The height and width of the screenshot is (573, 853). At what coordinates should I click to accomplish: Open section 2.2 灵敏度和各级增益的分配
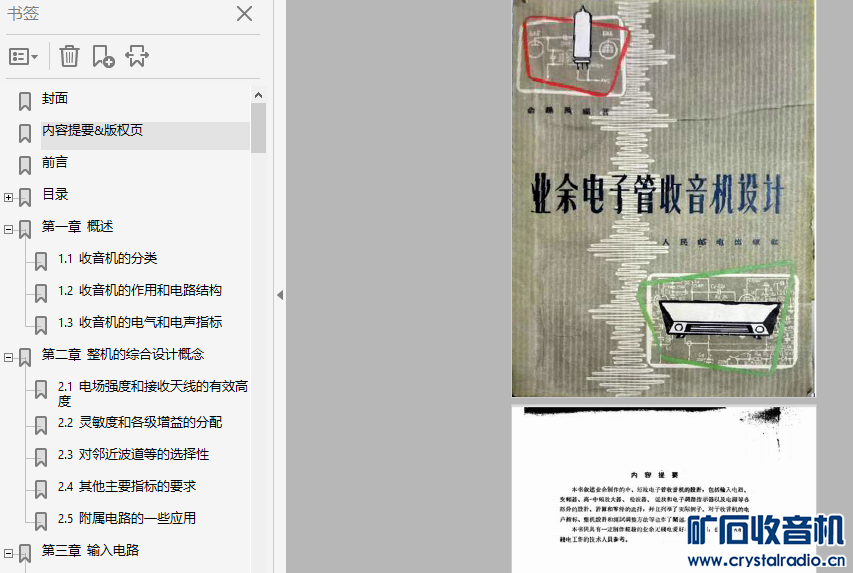pos(140,422)
